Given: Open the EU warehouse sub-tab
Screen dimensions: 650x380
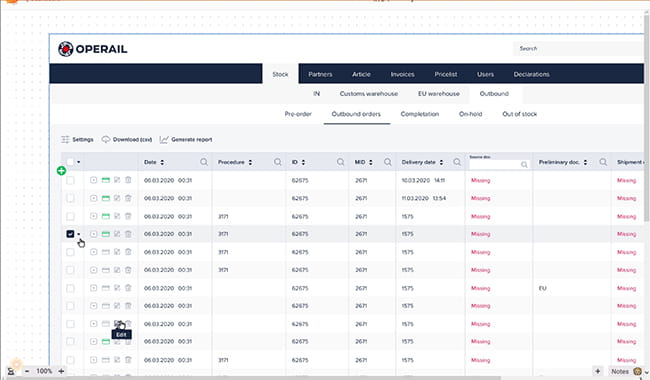Looking at the screenshot, I should pyautogui.click(x=439, y=94).
